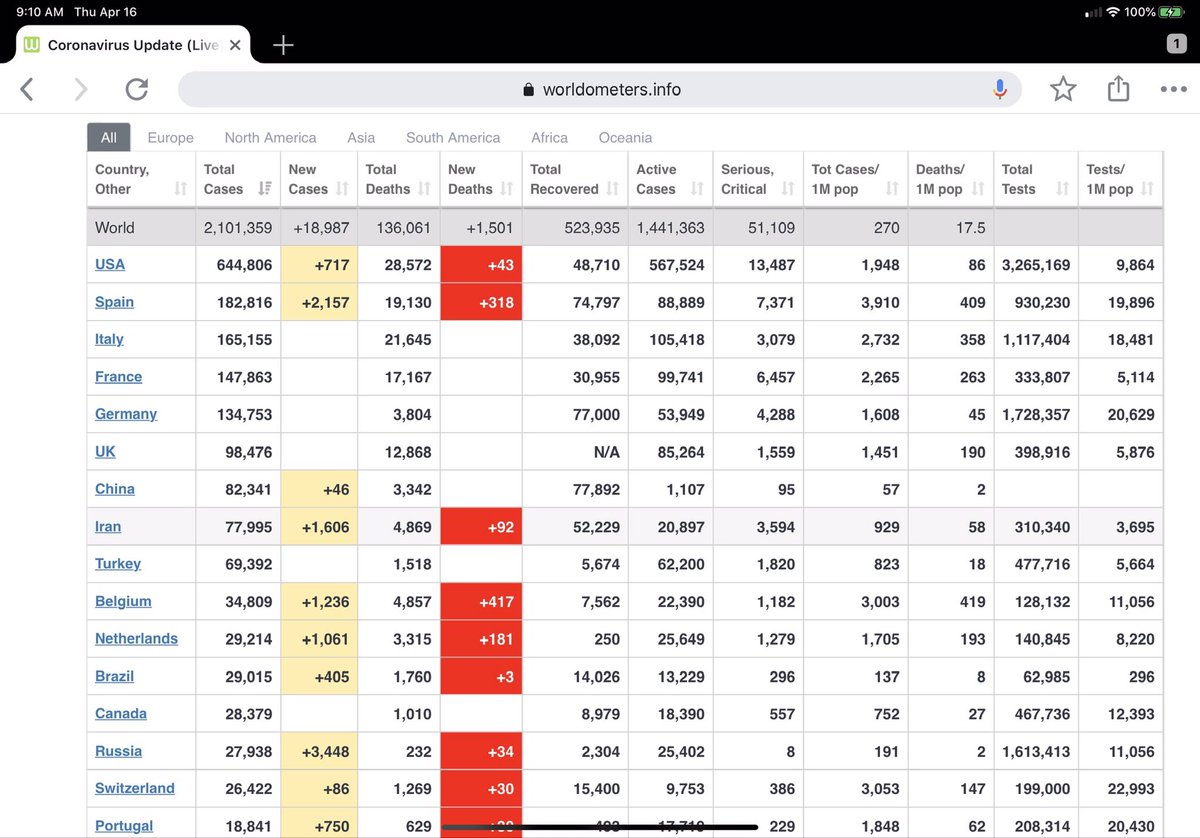Click World total cases 2,101,359
Viewport: 1200px width, 838px height.
pyautogui.click(x=238, y=228)
